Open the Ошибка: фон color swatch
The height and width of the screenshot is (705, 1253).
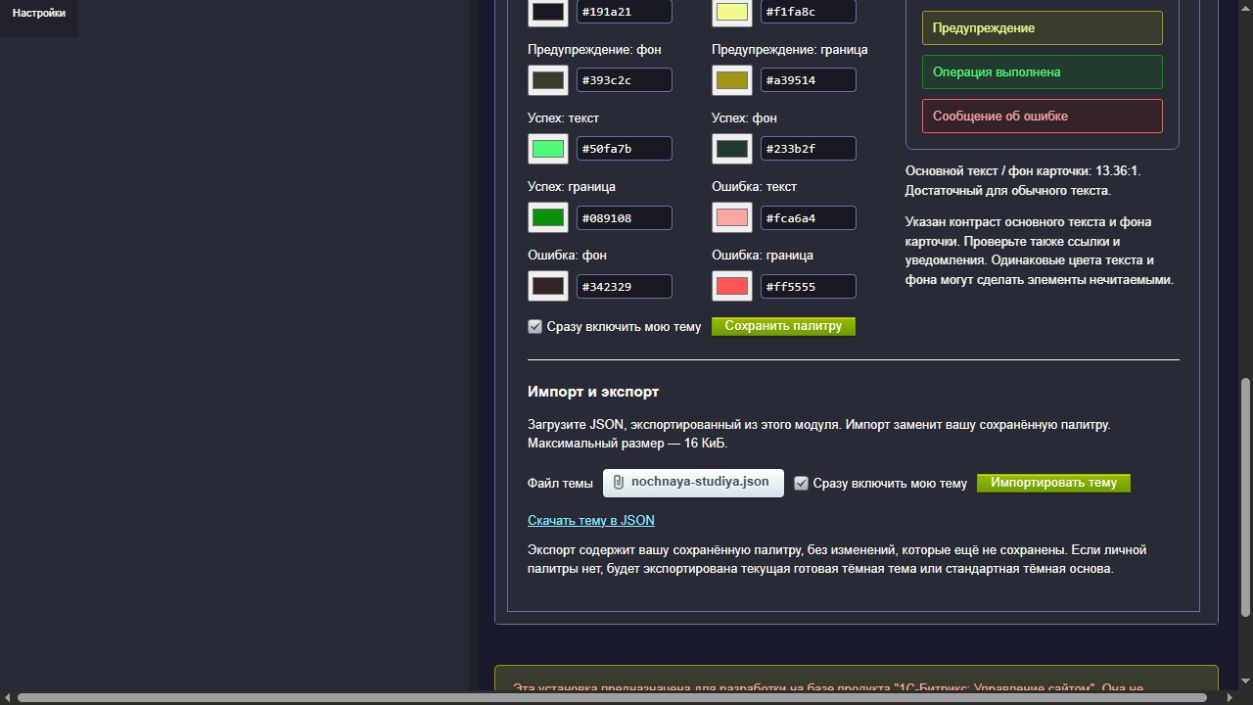[548, 286]
